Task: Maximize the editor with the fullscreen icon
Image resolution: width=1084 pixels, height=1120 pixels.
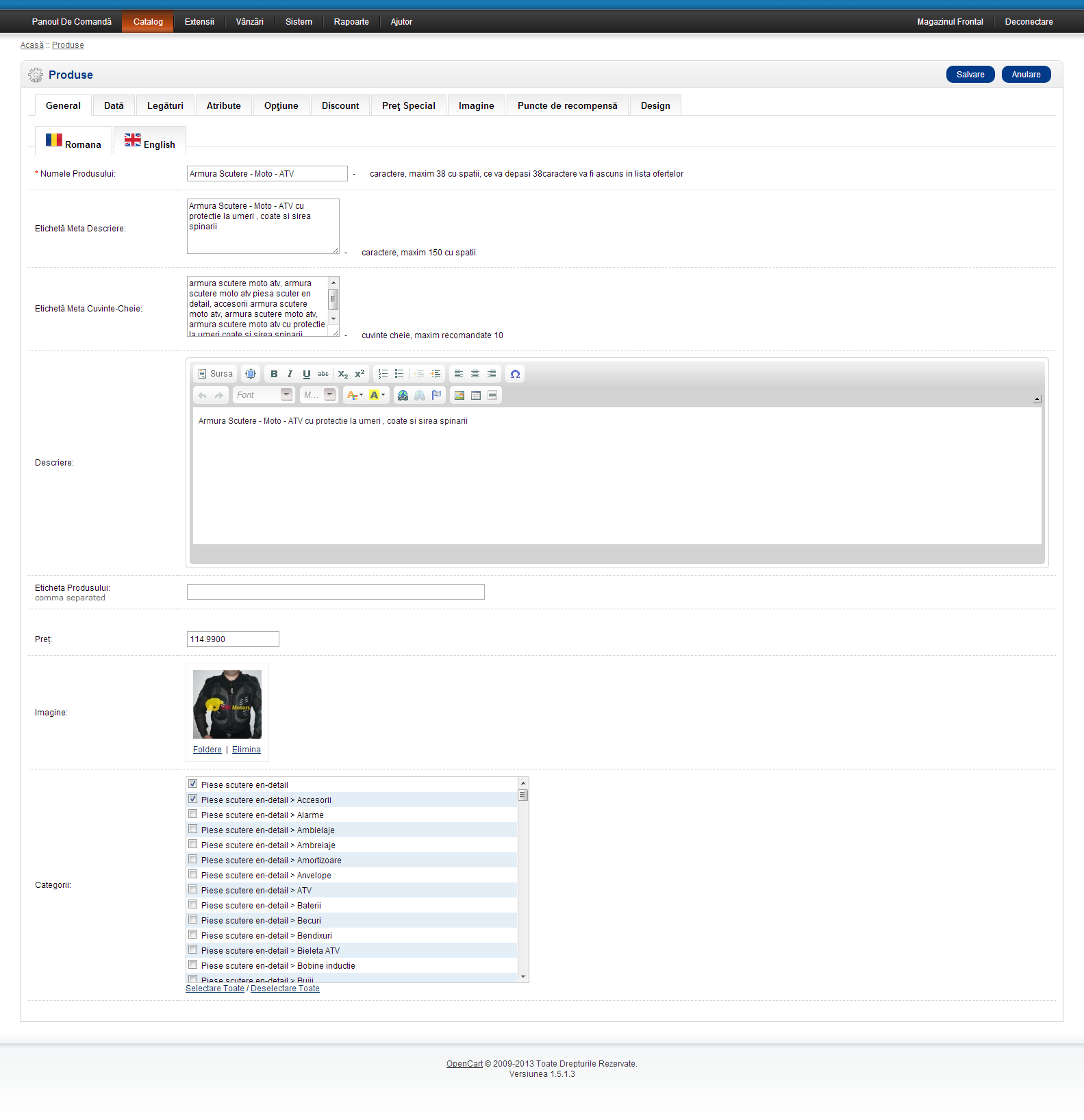Action: pos(251,374)
